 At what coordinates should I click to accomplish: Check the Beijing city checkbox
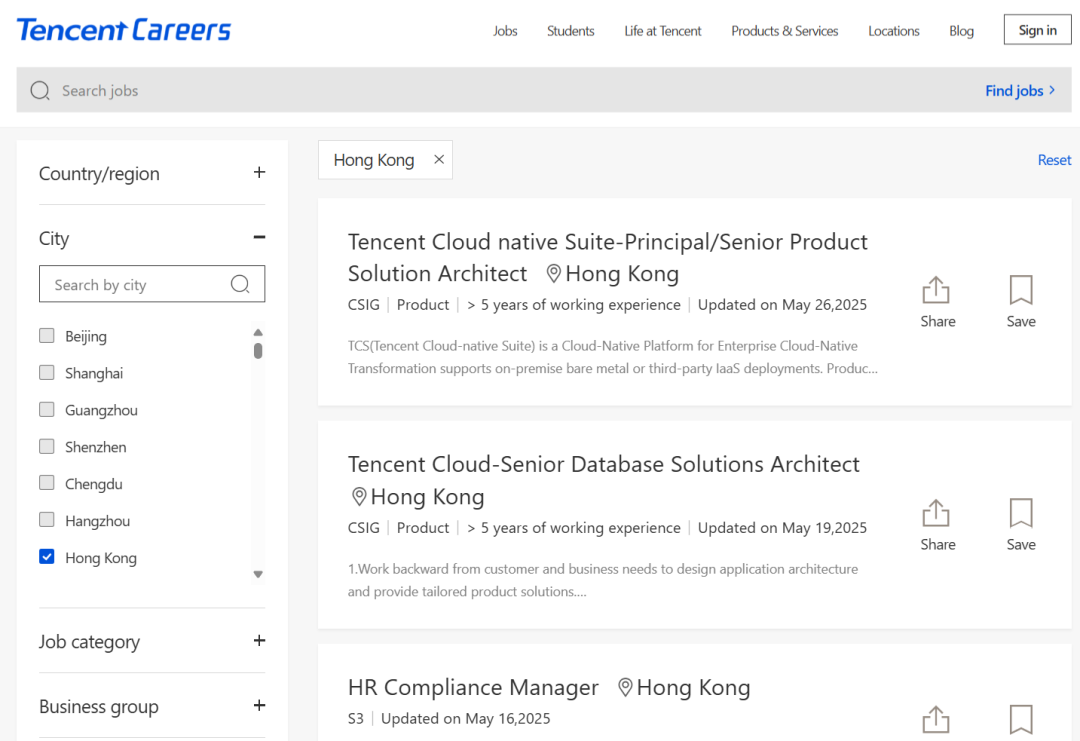click(47, 335)
